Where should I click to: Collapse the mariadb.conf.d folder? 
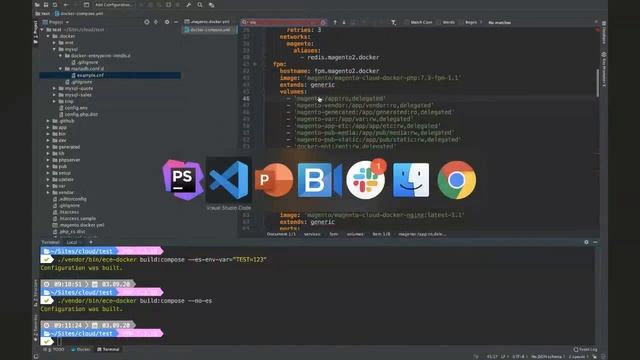point(60,69)
